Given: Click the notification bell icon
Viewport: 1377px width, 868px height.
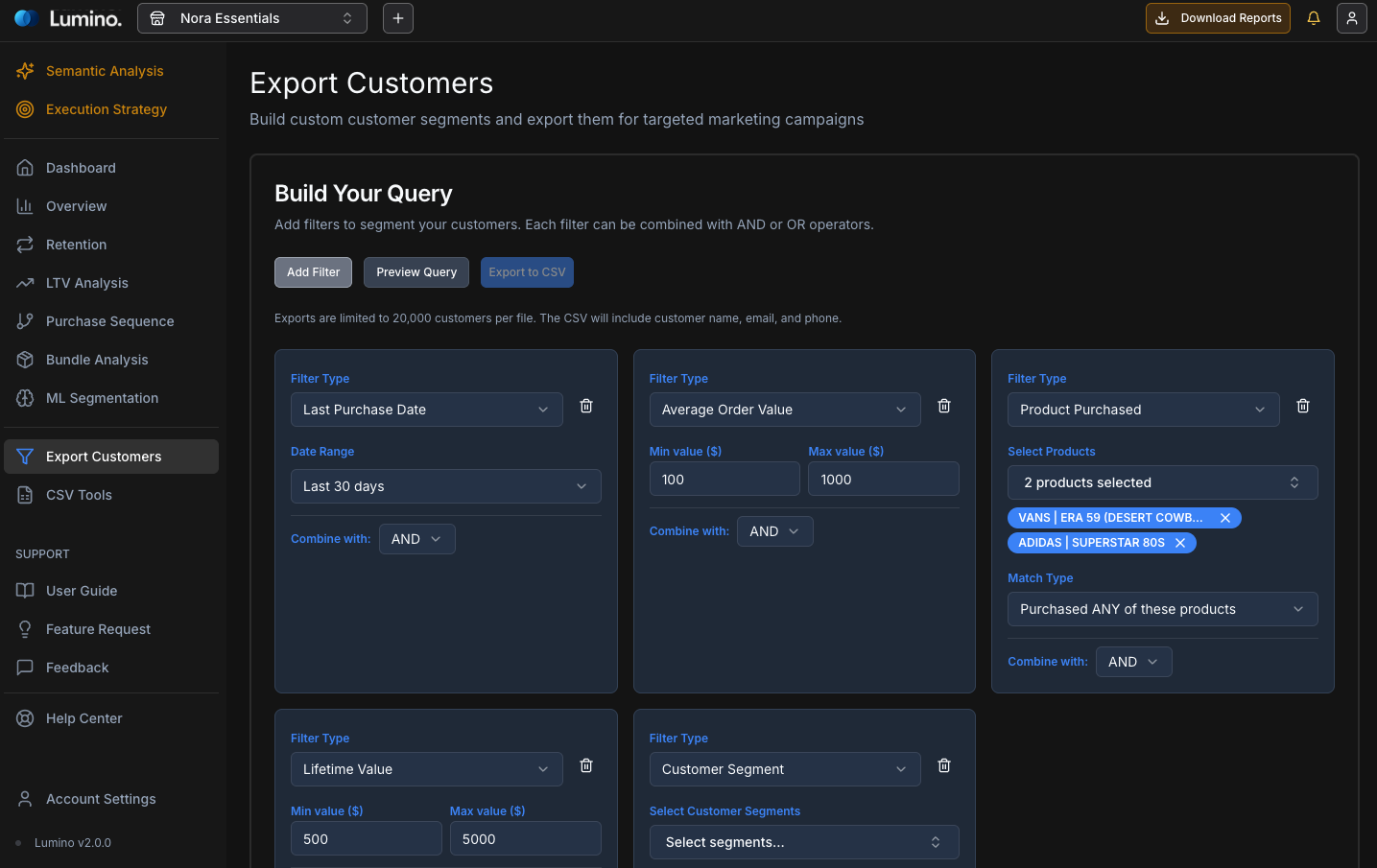Looking at the screenshot, I should point(1314,17).
